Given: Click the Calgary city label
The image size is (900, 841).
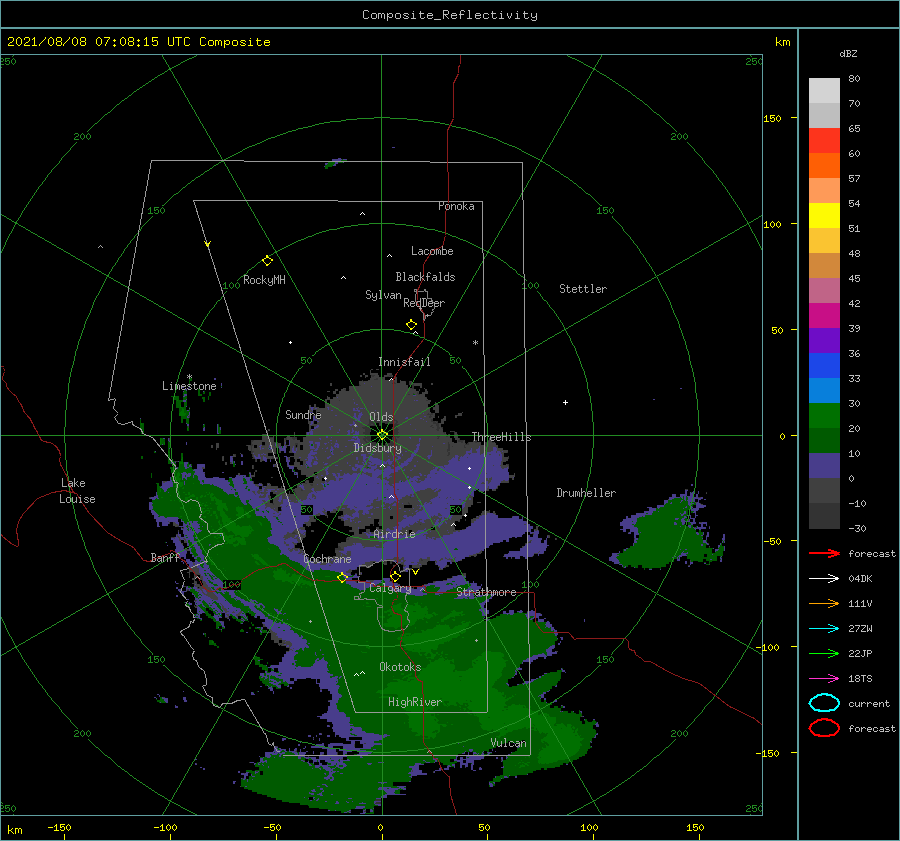Looking at the screenshot, I should click(x=390, y=588).
